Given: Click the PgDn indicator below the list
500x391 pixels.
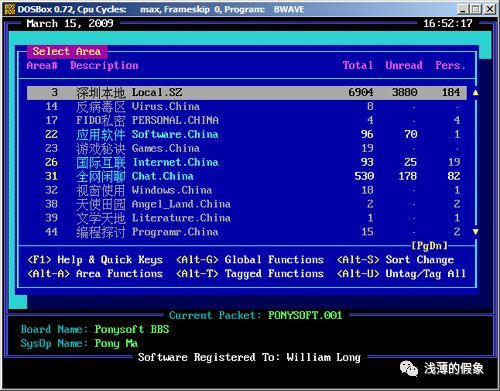Looking at the screenshot, I should 429,246.
